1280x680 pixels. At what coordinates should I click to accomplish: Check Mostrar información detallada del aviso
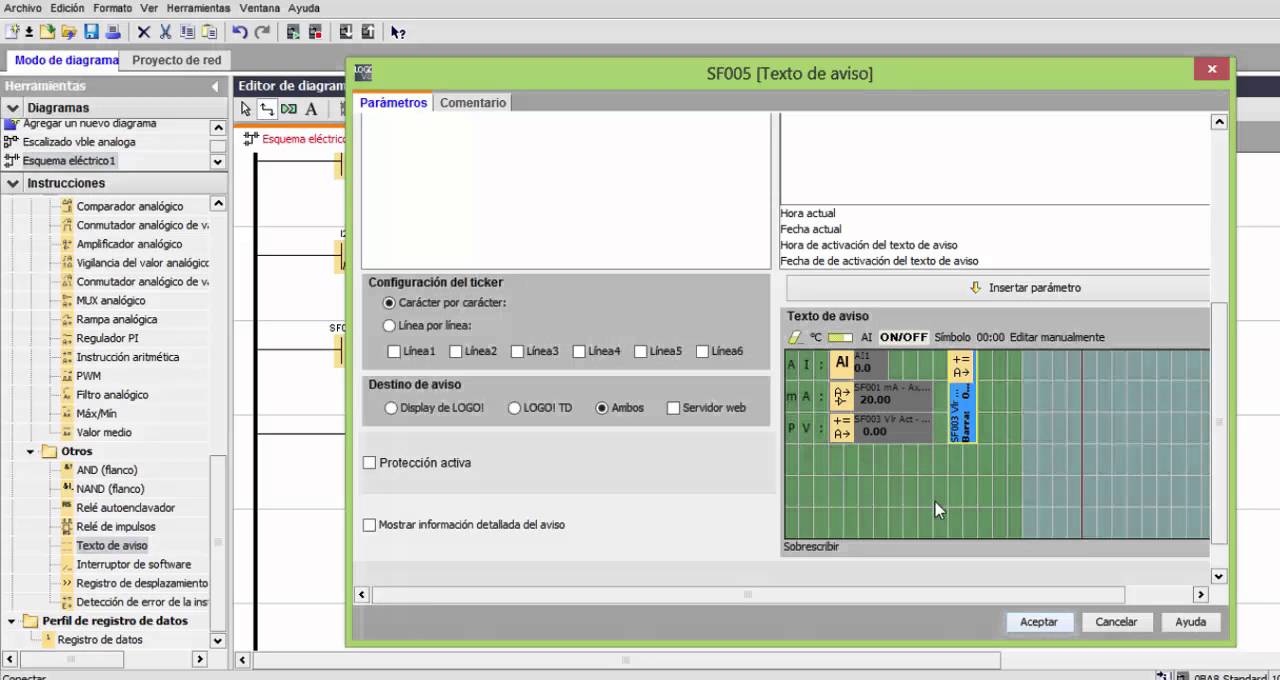pyautogui.click(x=370, y=525)
